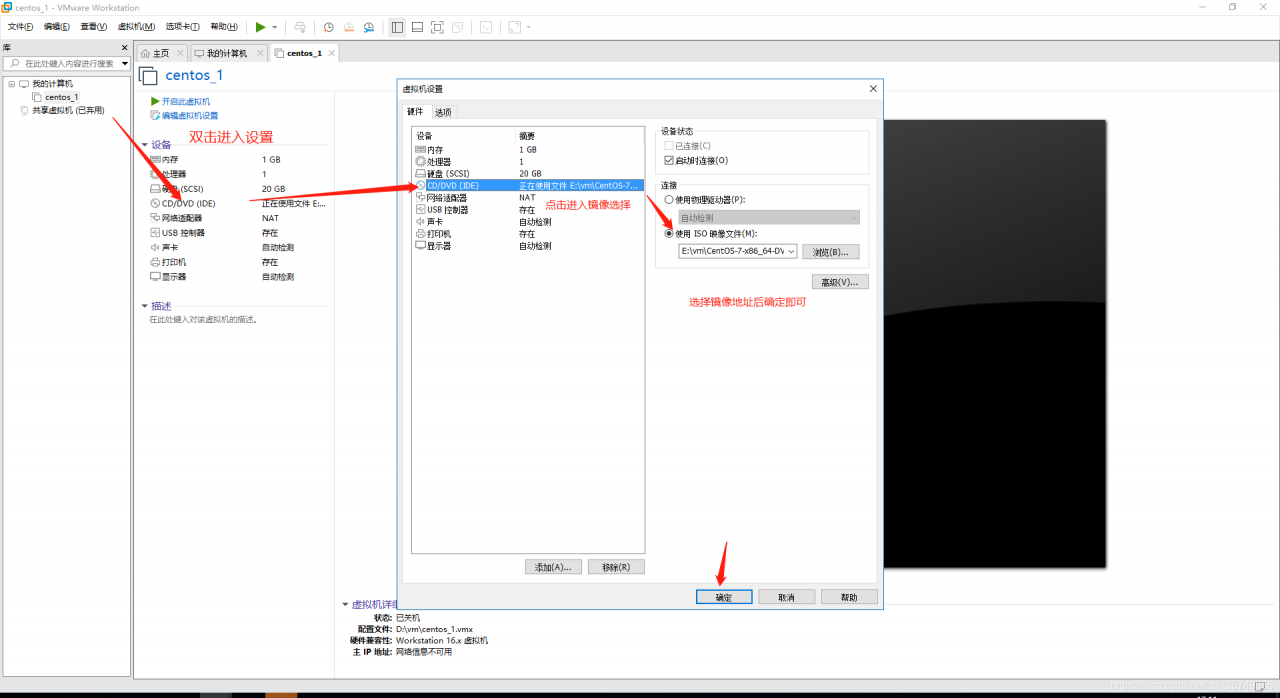Viewport: 1280px width, 698px height.
Task: Toggle the 已连接(C) checkbox
Action: point(670,146)
